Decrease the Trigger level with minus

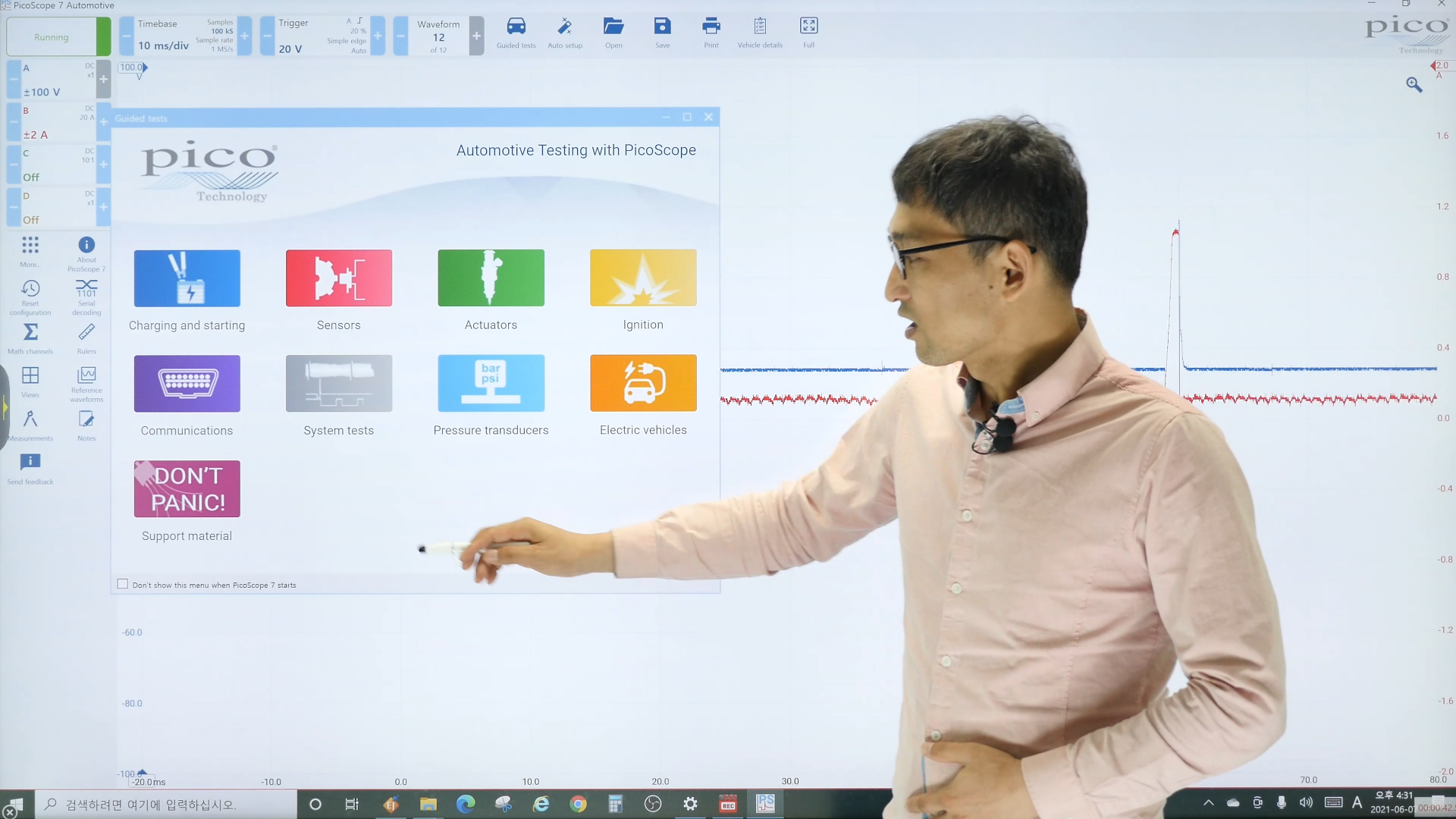click(x=267, y=36)
